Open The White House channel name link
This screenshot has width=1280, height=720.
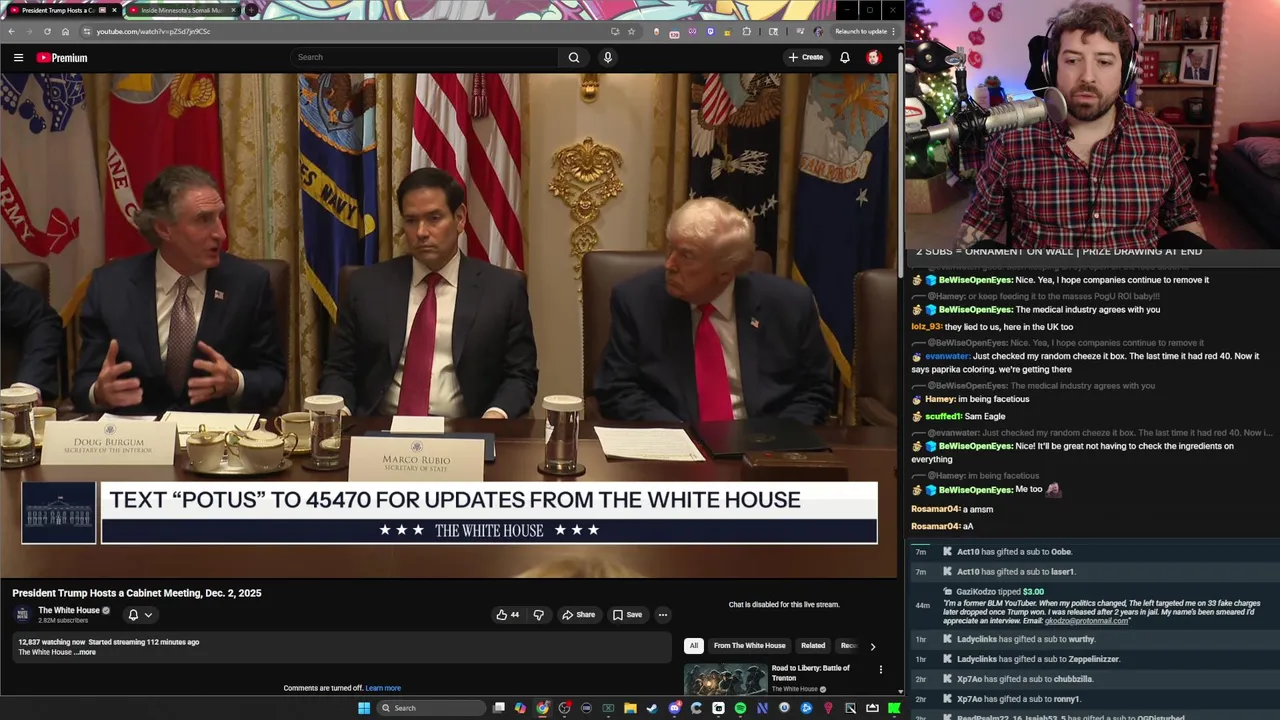pos(69,610)
